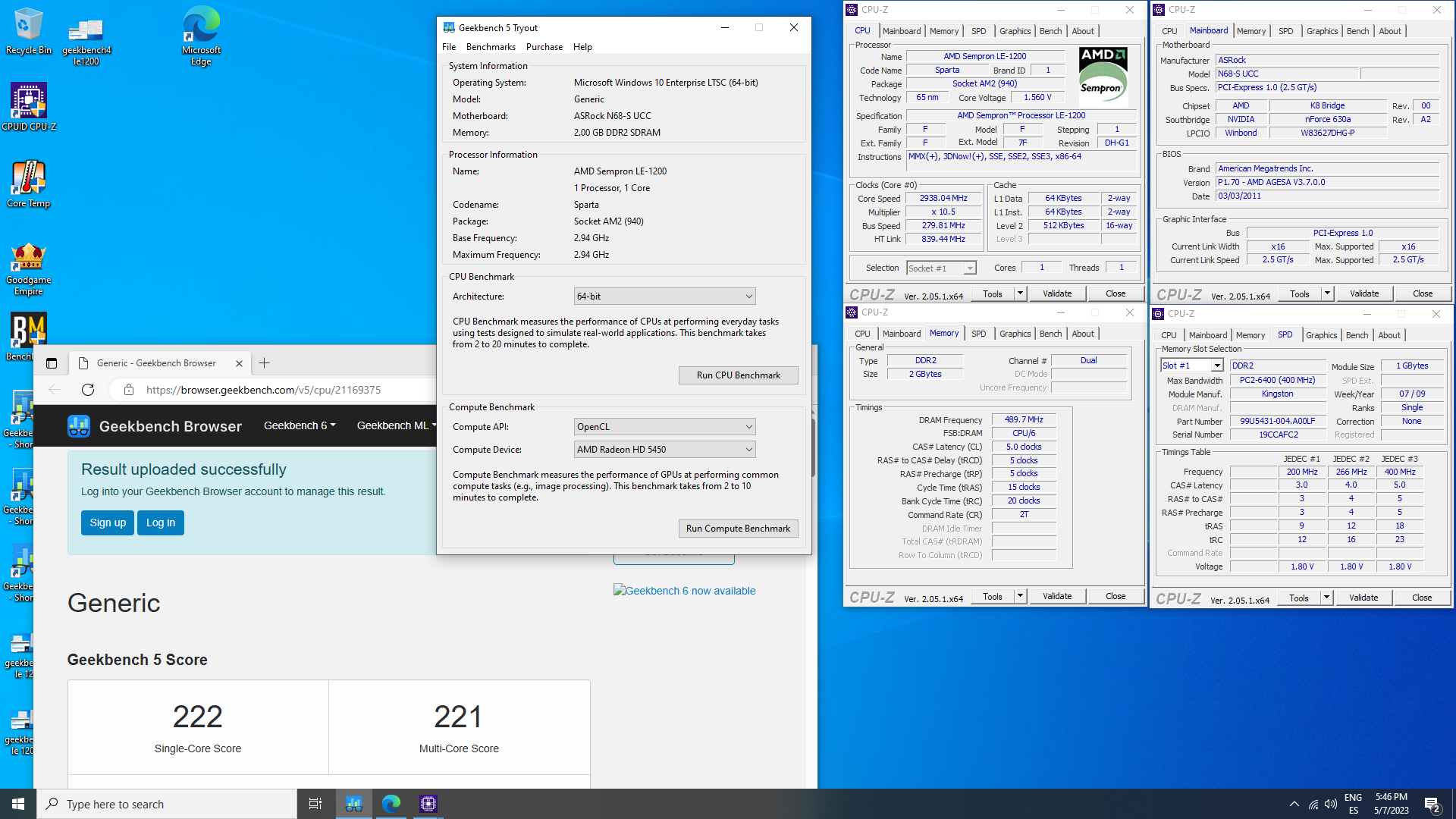1456x819 pixels.
Task: Open Compute API OpenCL dropdown
Action: tap(664, 427)
